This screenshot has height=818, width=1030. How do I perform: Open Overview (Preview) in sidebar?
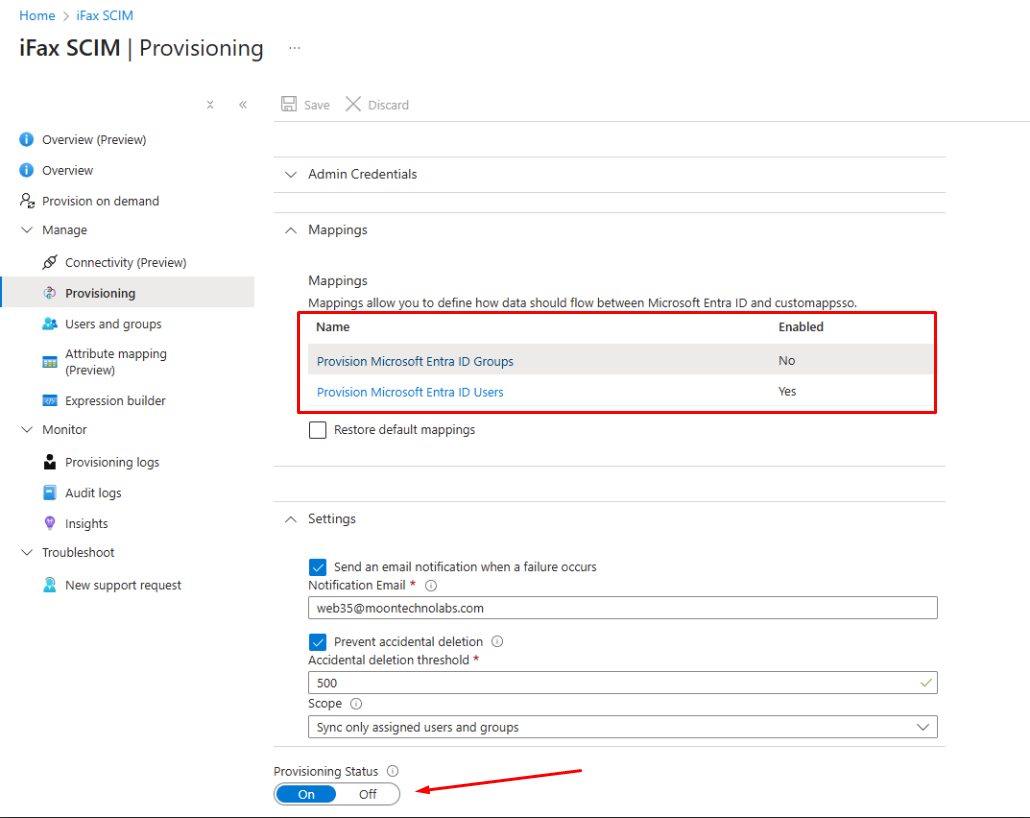pyautogui.click(x=94, y=139)
